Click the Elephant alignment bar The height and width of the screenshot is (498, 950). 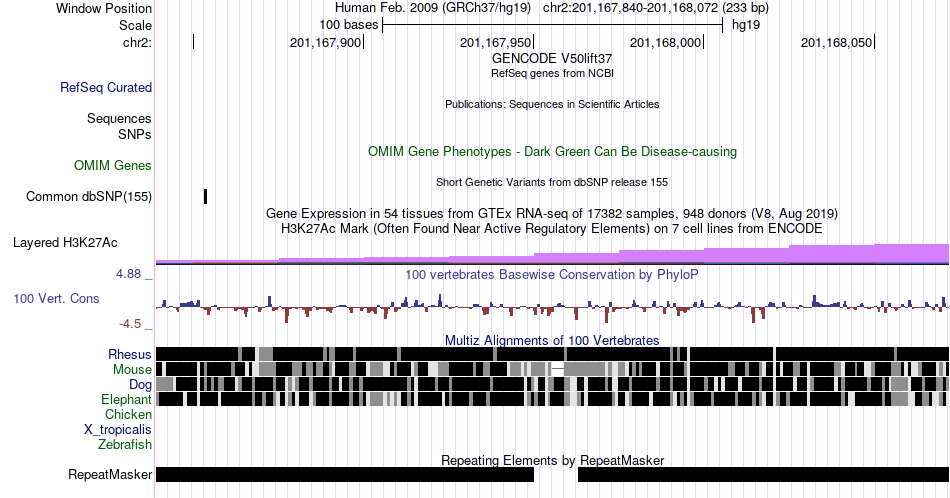click(x=552, y=399)
